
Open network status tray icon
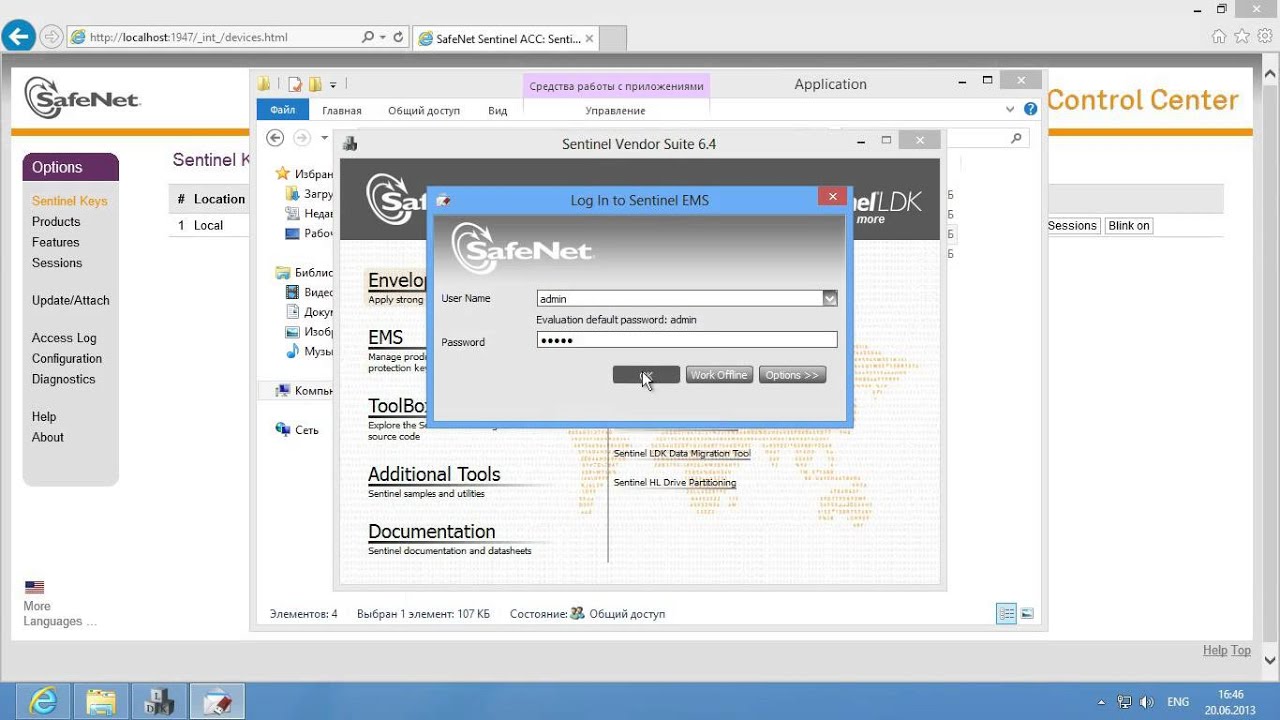1125,702
